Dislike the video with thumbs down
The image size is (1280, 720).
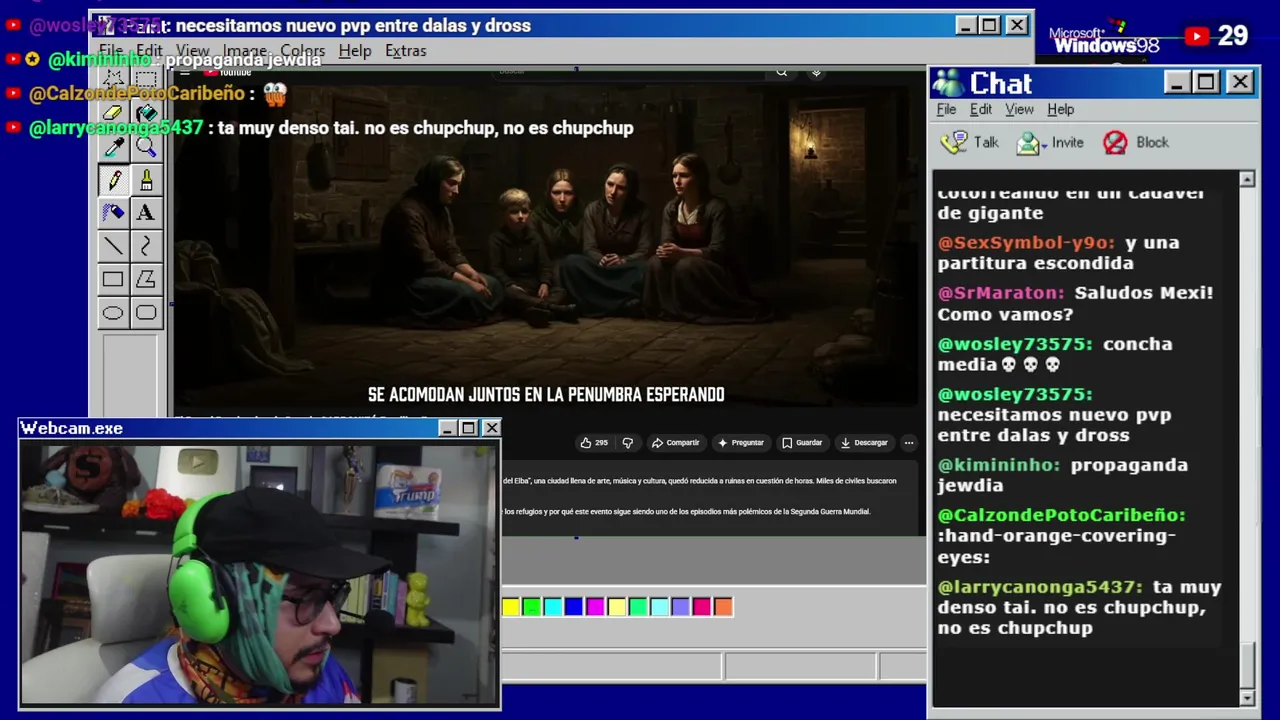pos(628,442)
